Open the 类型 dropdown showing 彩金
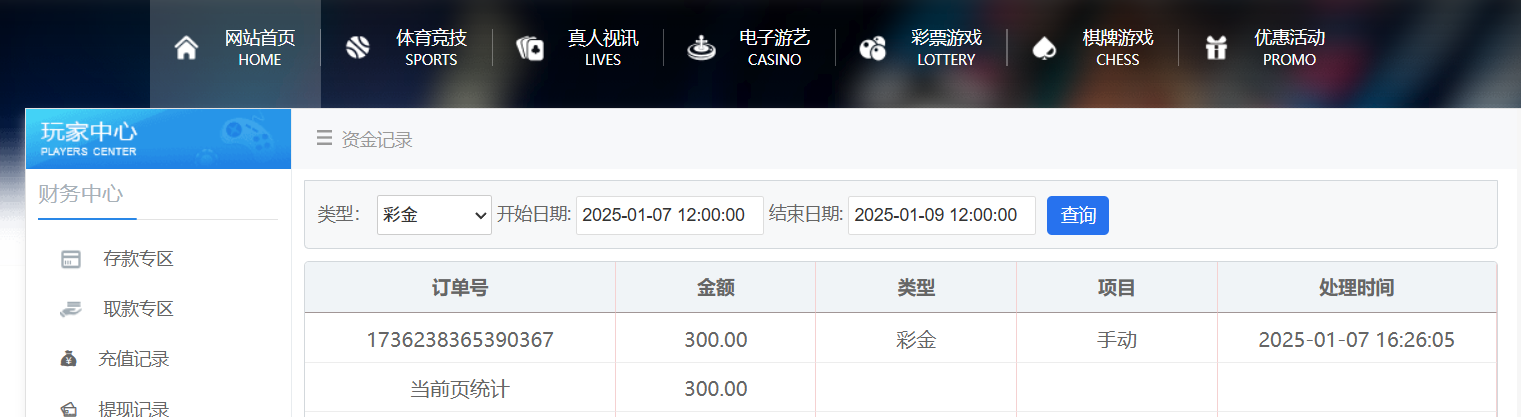 pos(434,215)
